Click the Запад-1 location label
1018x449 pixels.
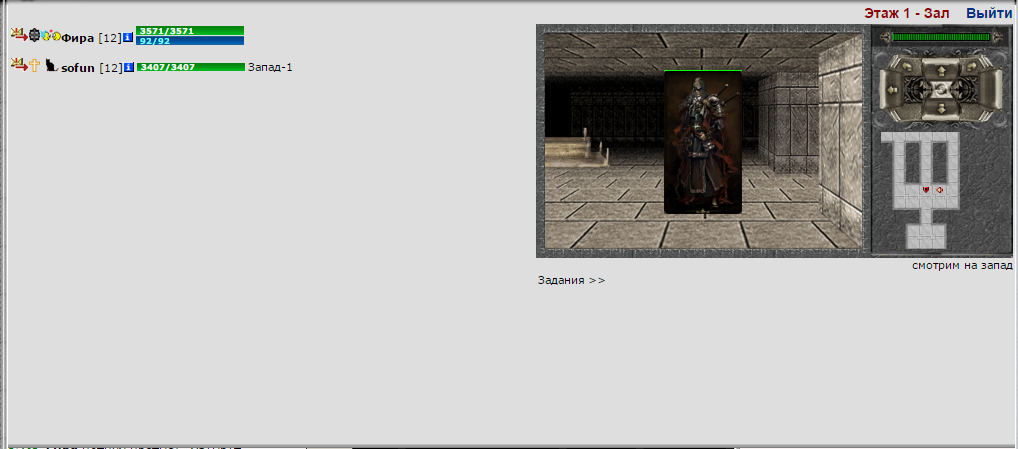pyautogui.click(x=270, y=67)
